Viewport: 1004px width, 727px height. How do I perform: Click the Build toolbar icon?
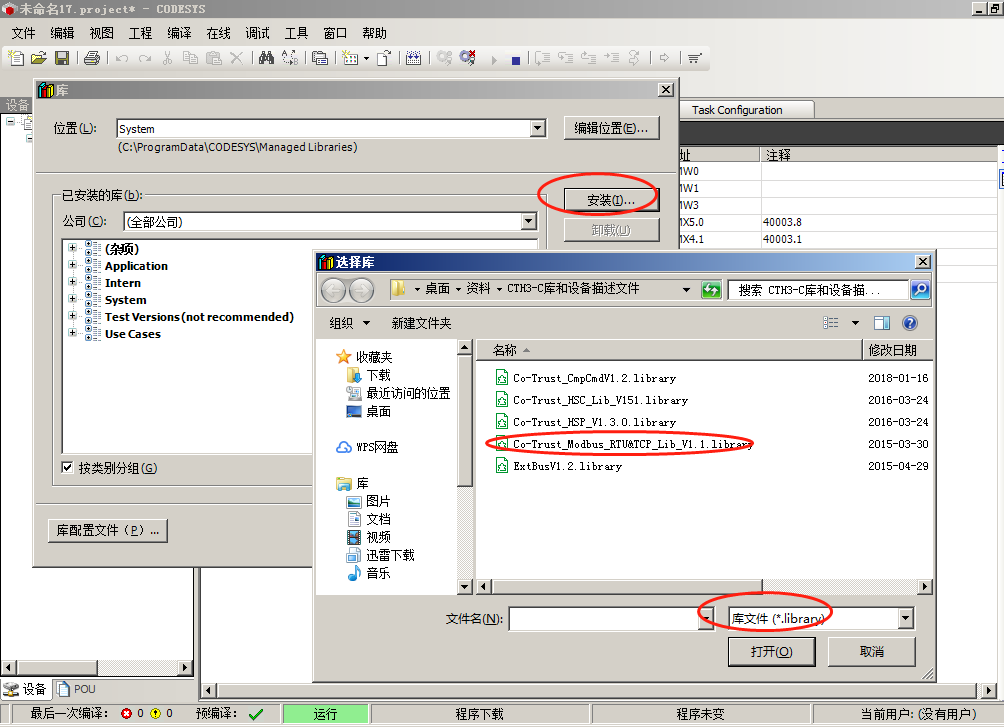point(414,58)
